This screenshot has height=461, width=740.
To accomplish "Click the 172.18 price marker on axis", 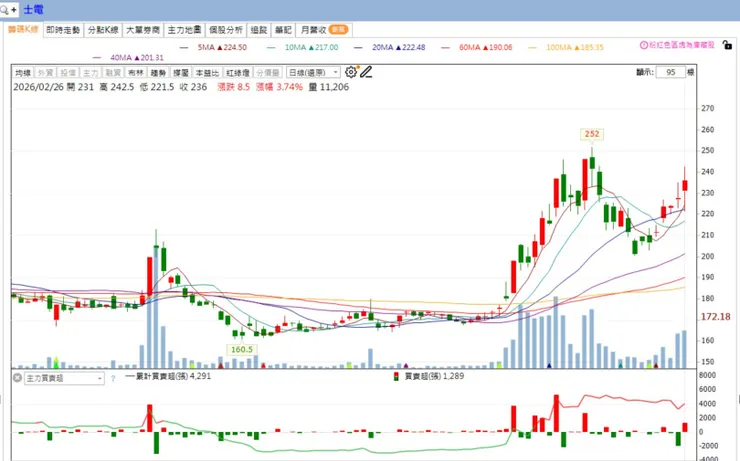I will click(x=716, y=317).
